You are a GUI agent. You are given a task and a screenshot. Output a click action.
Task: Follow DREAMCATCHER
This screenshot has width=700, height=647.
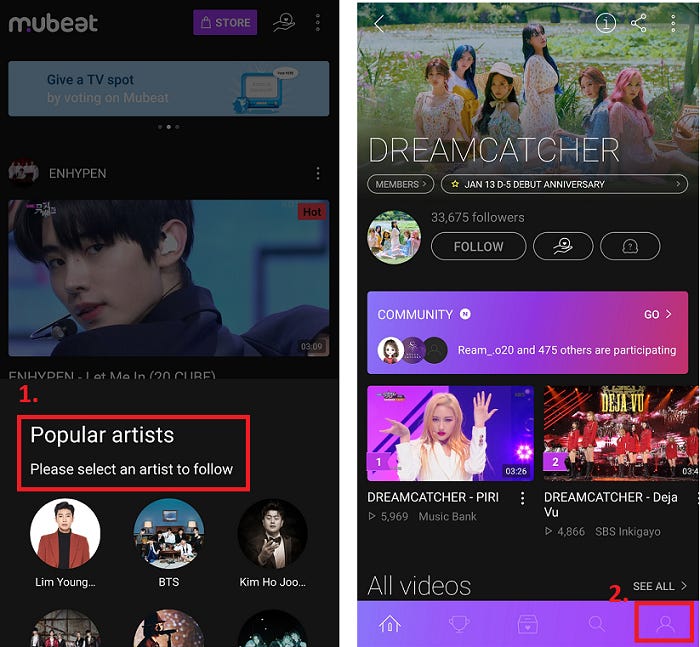[479, 246]
